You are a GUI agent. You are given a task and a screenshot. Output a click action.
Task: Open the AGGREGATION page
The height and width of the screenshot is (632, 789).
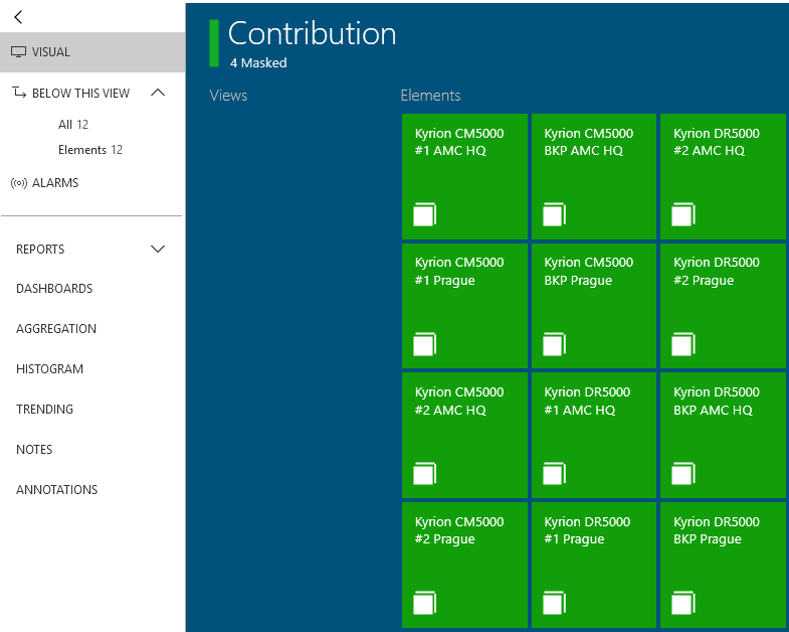[x=56, y=329]
